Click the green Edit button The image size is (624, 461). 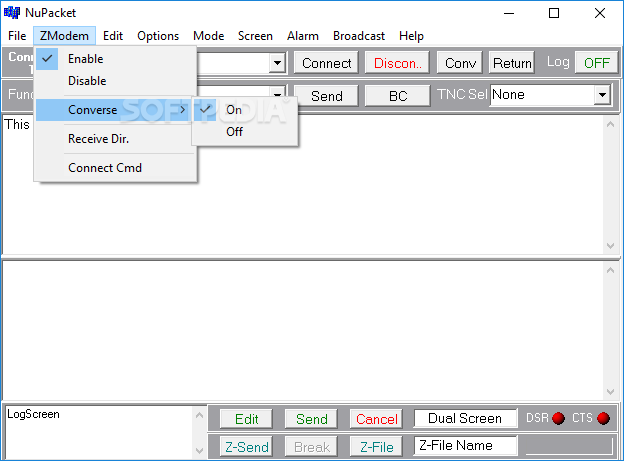click(x=246, y=419)
